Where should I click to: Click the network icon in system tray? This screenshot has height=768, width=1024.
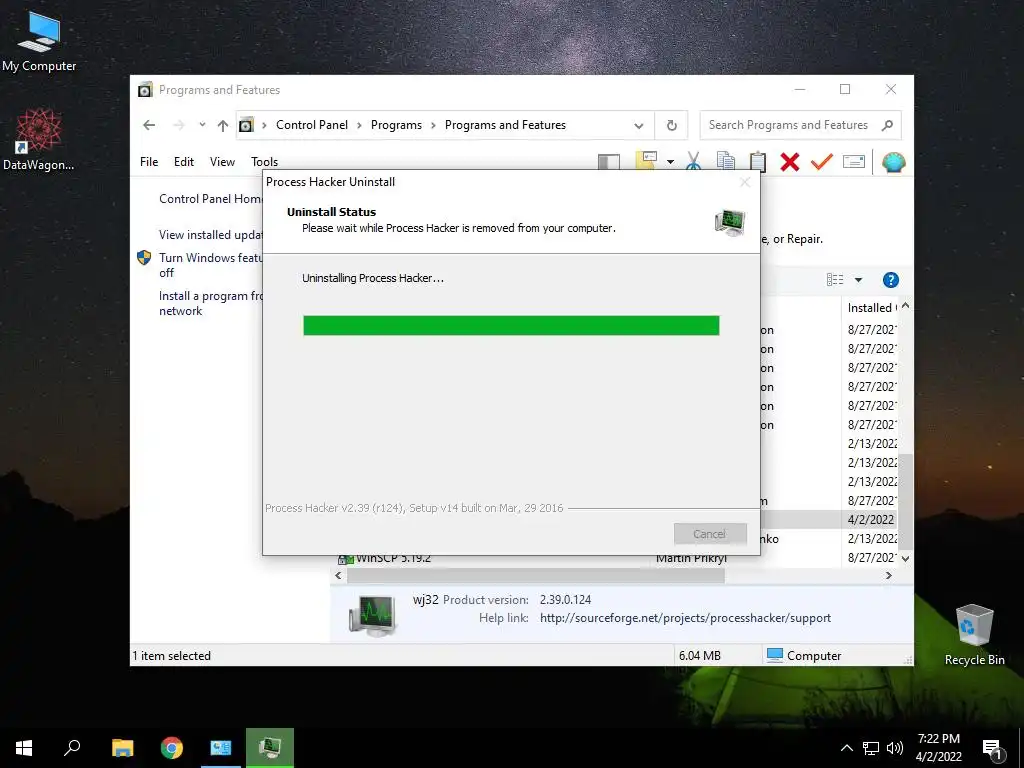(871, 748)
